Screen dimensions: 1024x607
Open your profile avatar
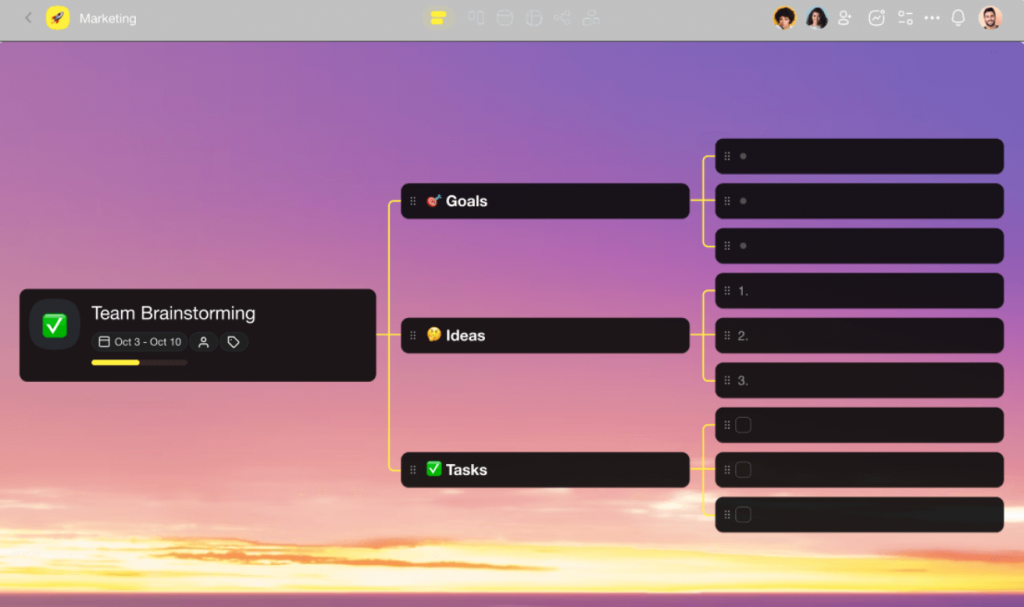[990, 18]
